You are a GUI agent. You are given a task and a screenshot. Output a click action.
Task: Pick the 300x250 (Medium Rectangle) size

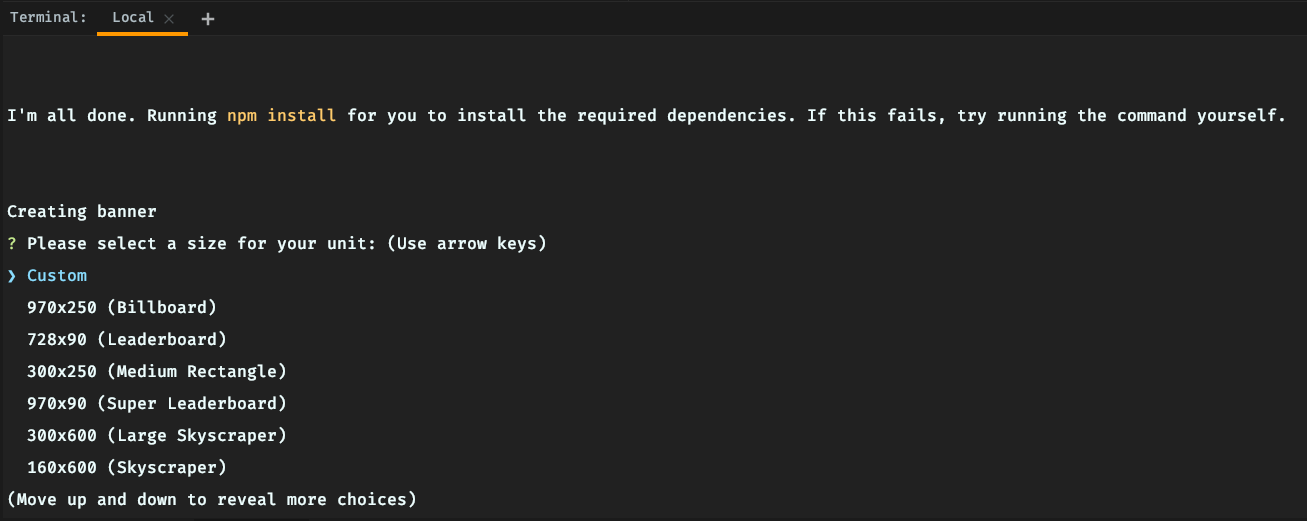157,371
